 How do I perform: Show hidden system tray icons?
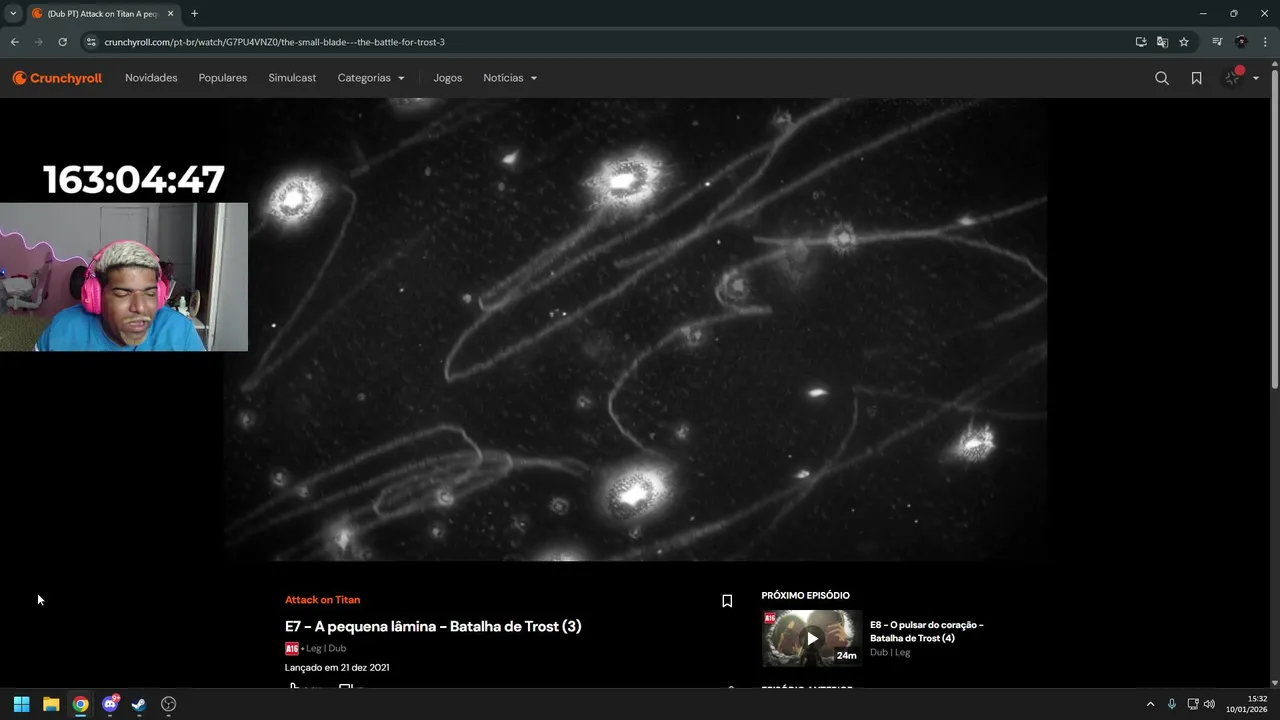[1150, 704]
